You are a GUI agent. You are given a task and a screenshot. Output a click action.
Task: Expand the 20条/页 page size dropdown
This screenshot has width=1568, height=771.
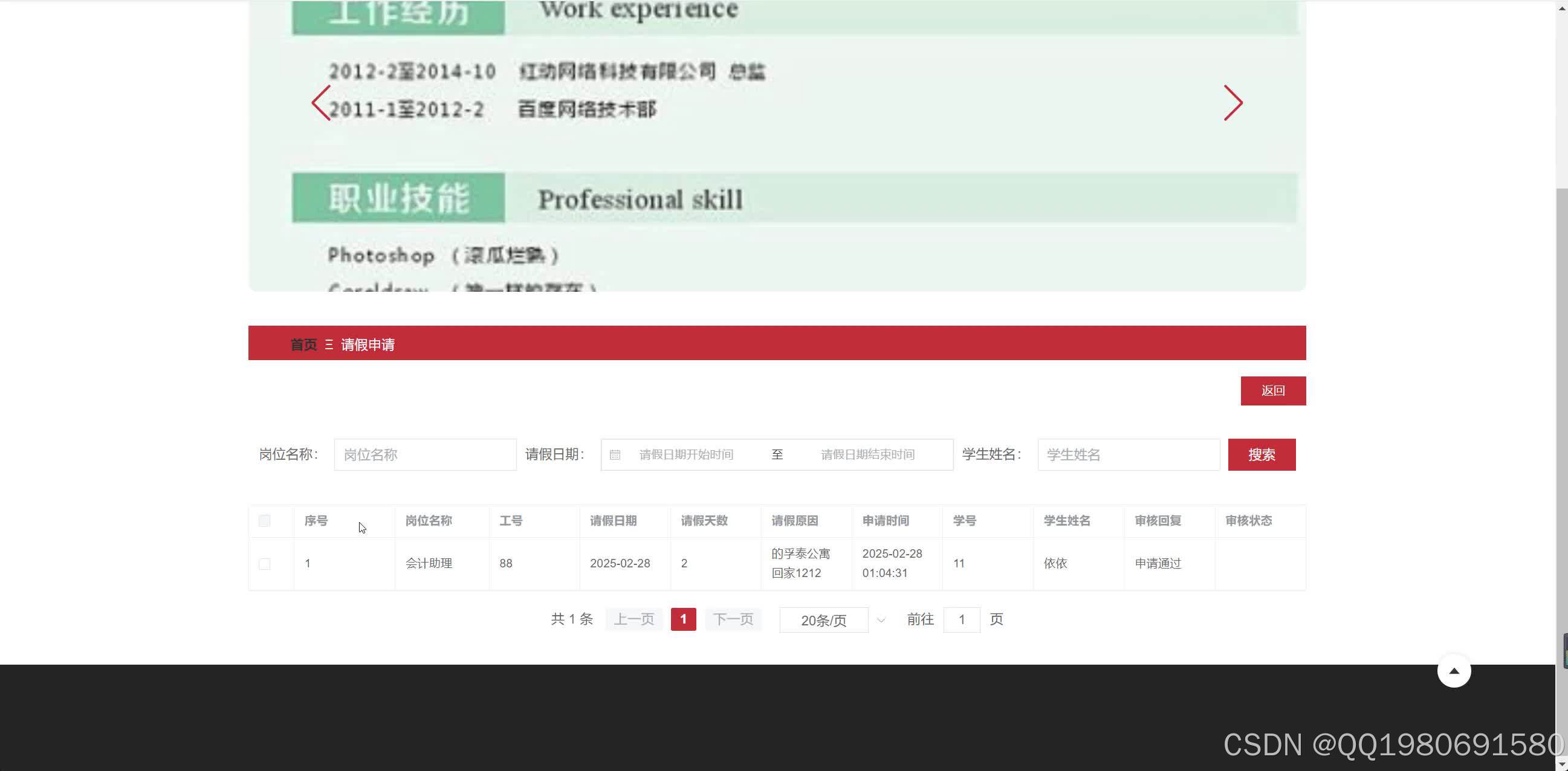823,620
